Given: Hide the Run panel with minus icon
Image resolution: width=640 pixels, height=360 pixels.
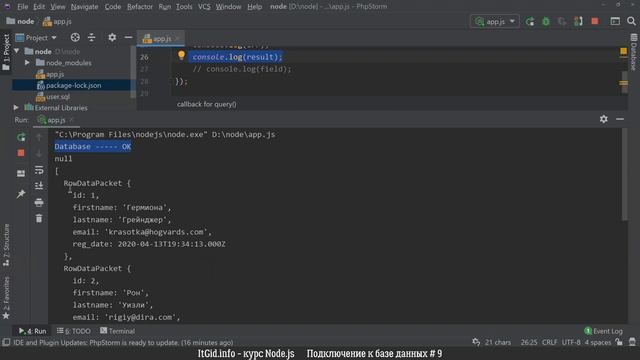Looking at the screenshot, I should point(620,119).
